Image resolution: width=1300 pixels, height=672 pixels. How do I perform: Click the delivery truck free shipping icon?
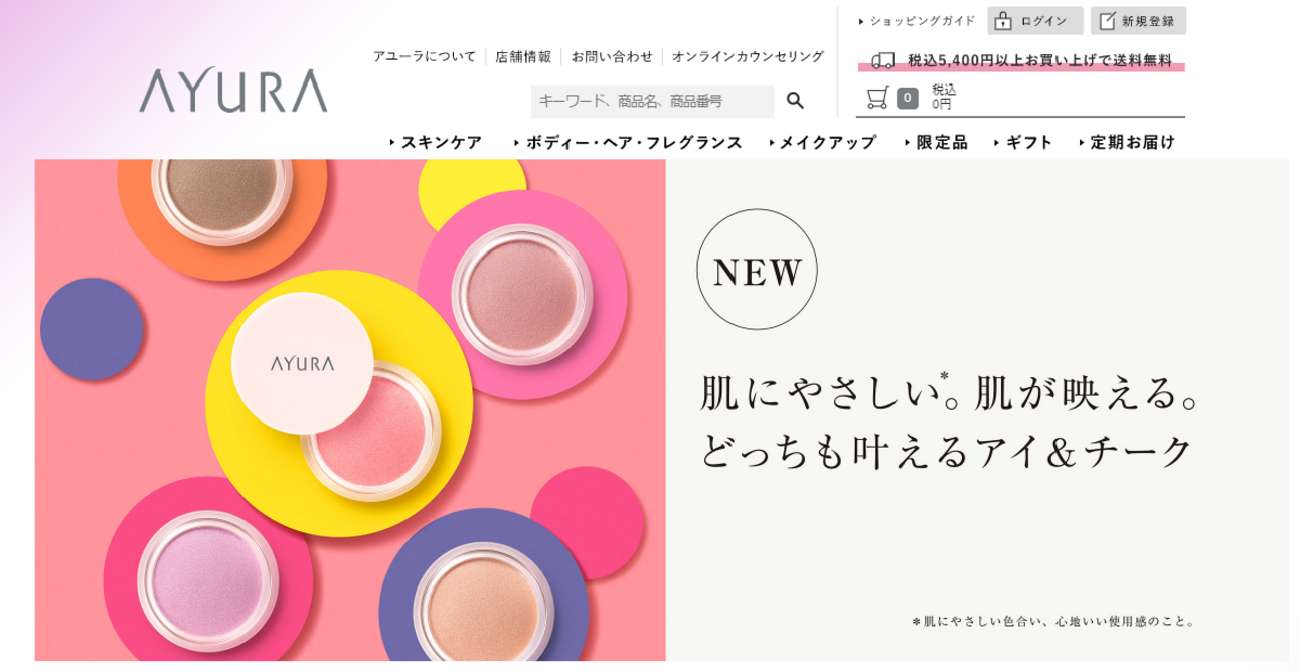pyautogui.click(x=884, y=61)
